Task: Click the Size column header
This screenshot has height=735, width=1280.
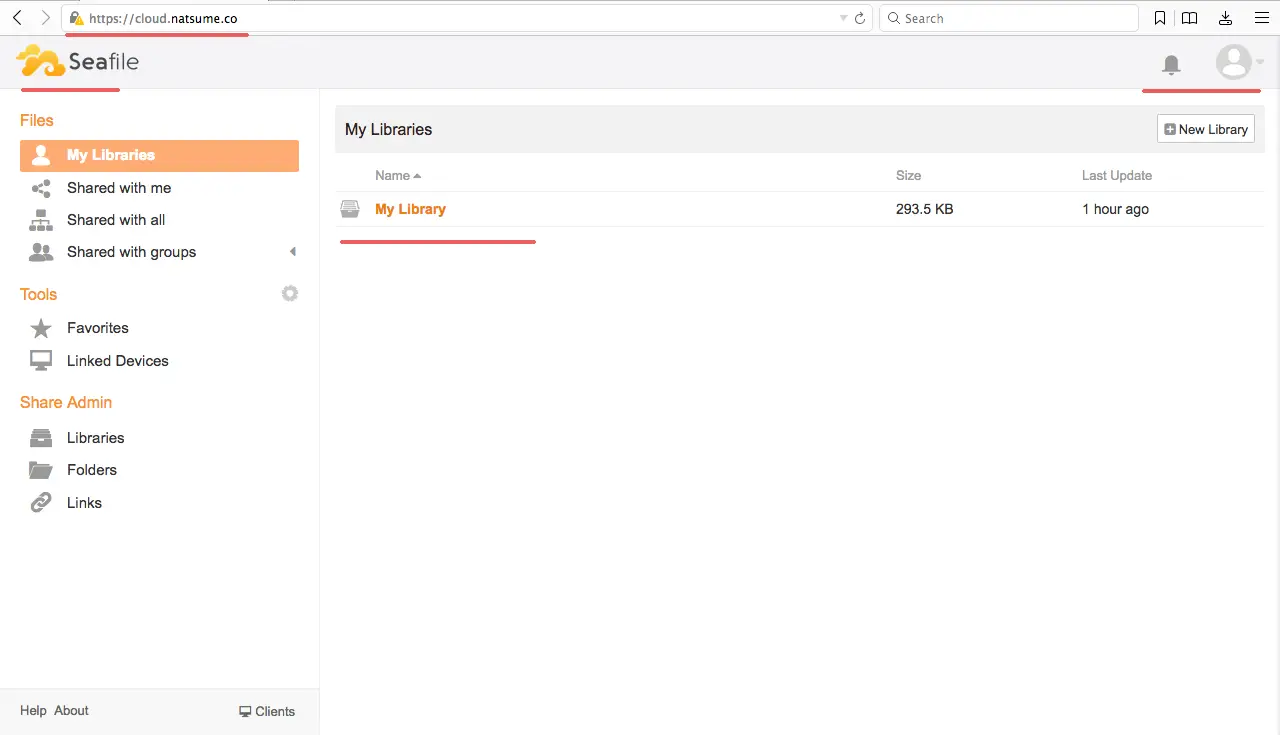Action: [x=908, y=175]
